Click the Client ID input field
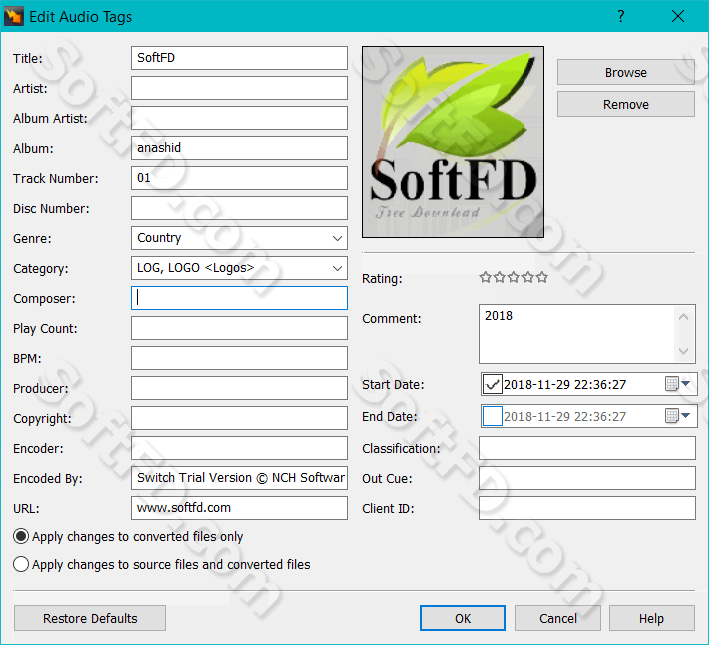The width and height of the screenshot is (709, 645). pyautogui.click(x=587, y=508)
